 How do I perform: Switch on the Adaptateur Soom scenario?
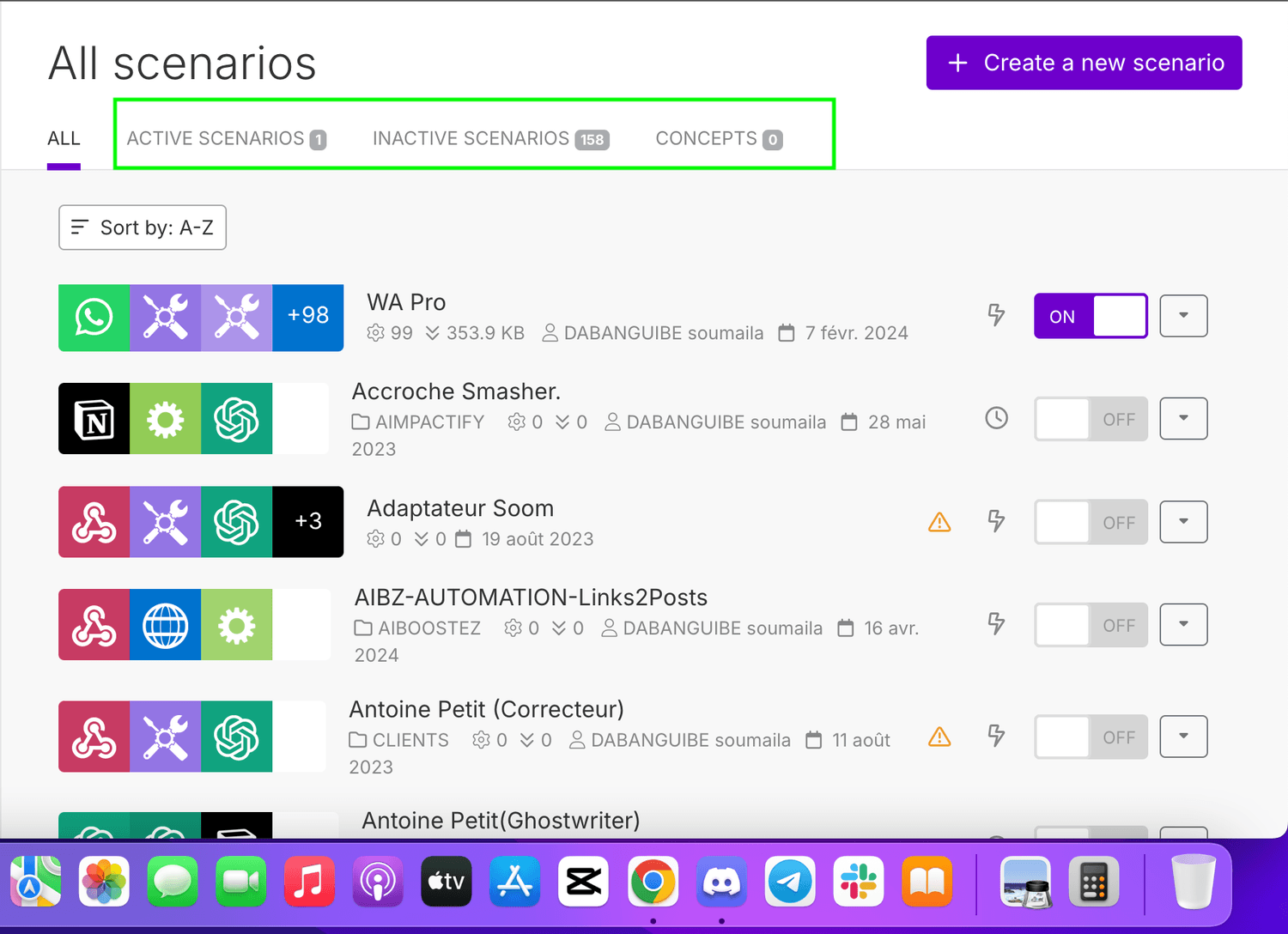[1091, 522]
